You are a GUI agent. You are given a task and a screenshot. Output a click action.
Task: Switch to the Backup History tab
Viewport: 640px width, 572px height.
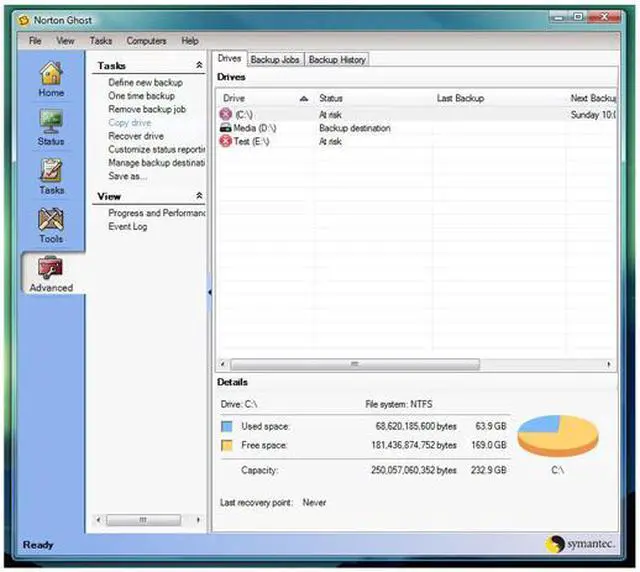coord(337,60)
